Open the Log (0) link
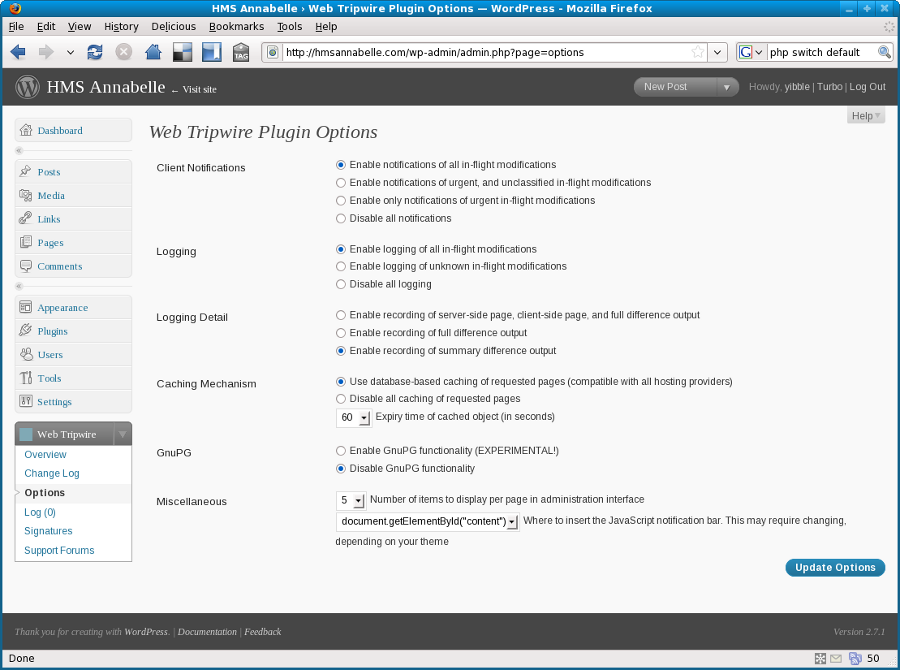Screen dimensions: 900x670 40,512
